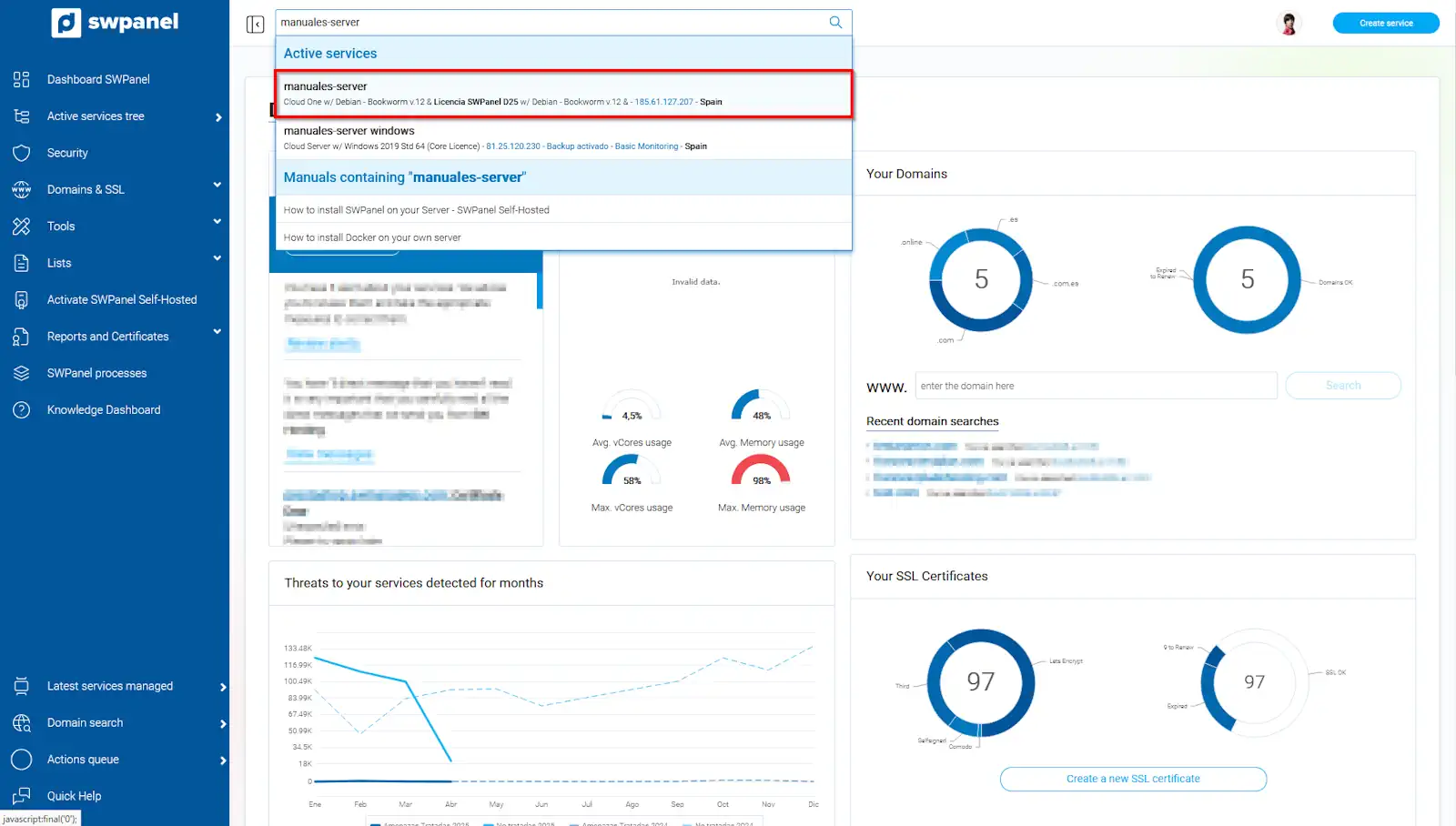Open the Latest services managed flyout arrow
Image resolution: width=1456 pixels, height=826 pixels.
pos(223,688)
